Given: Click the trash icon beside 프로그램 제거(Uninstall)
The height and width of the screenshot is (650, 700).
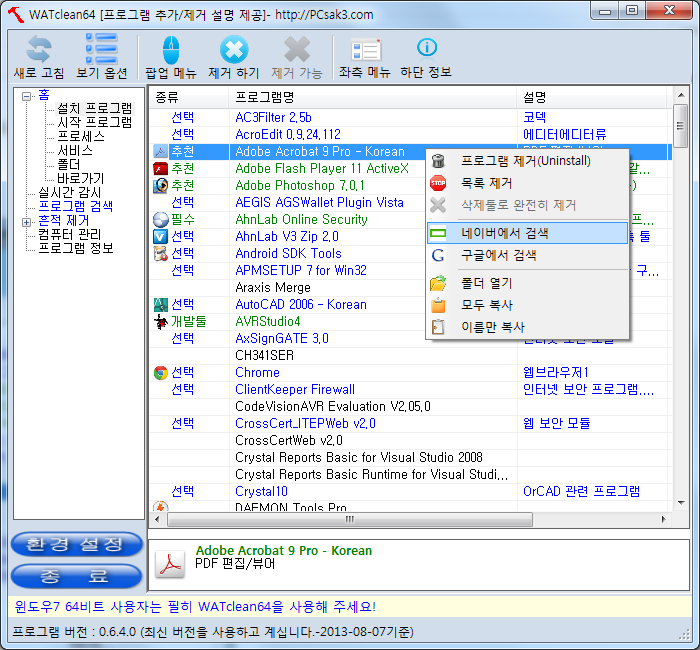Looking at the screenshot, I should [x=438, y=161].
